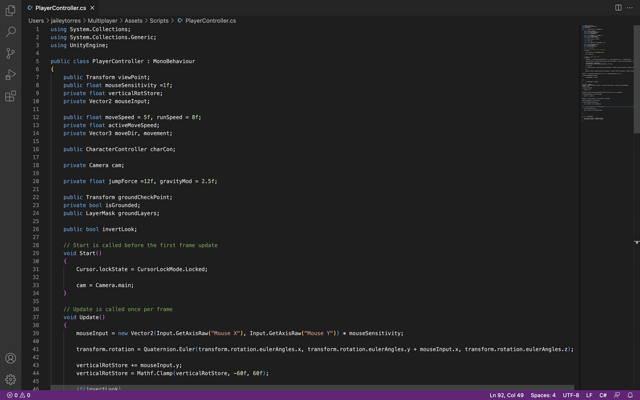Click 'Camera.main' on line 33
Image resolution: width=640 pixels, height=400 pixels.
click(113, 285)
